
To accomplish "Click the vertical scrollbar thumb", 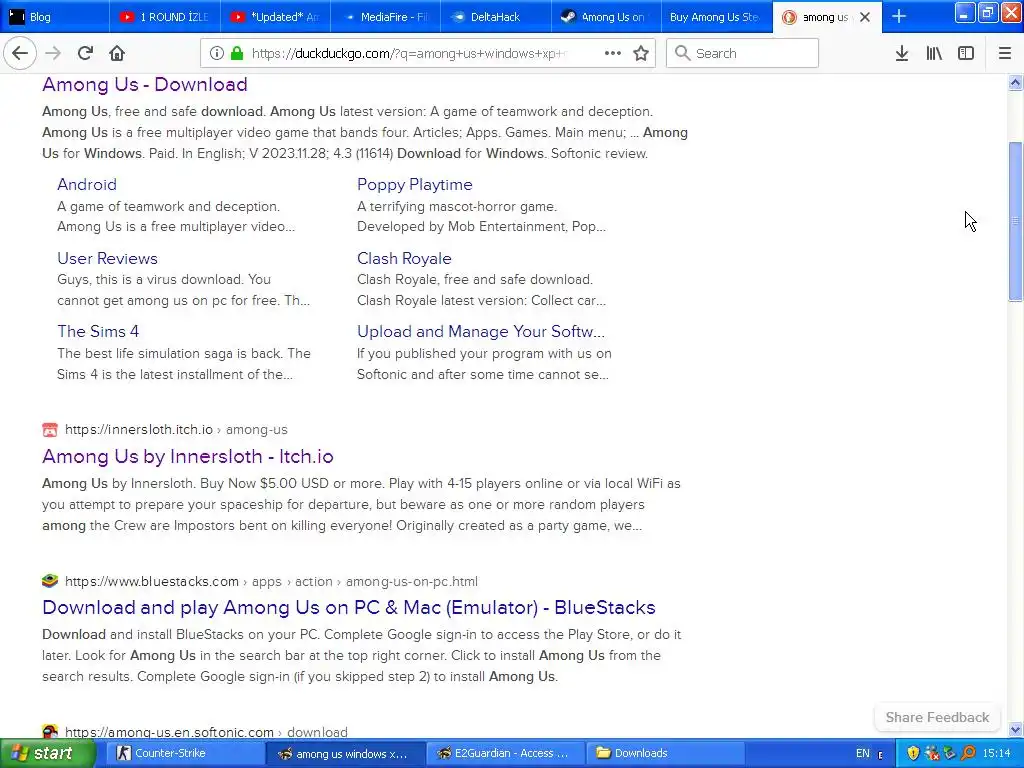I will [x=1015, y=221].
